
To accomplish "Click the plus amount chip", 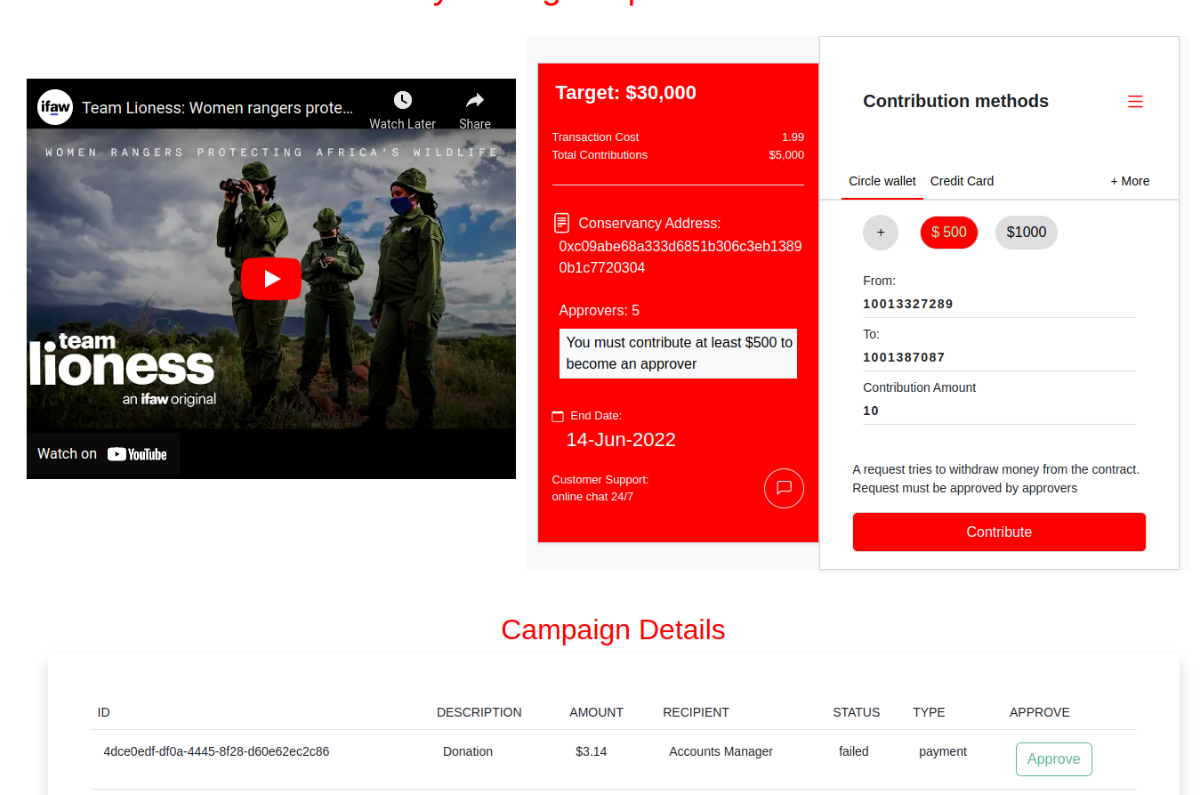I will 880,232.
